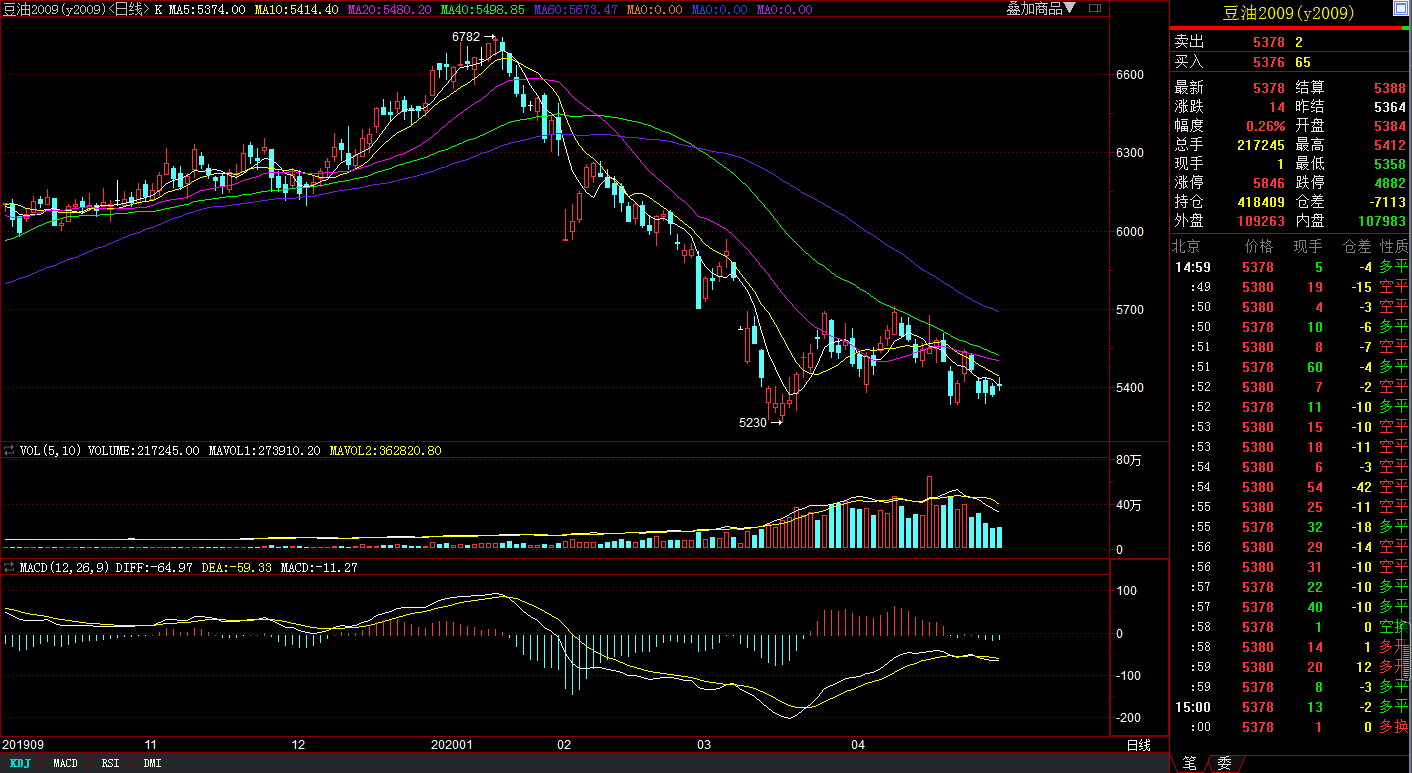1412x773 pixels.
Task: Switch to the RSI indicator tab
Action: [x=110, y=763]
